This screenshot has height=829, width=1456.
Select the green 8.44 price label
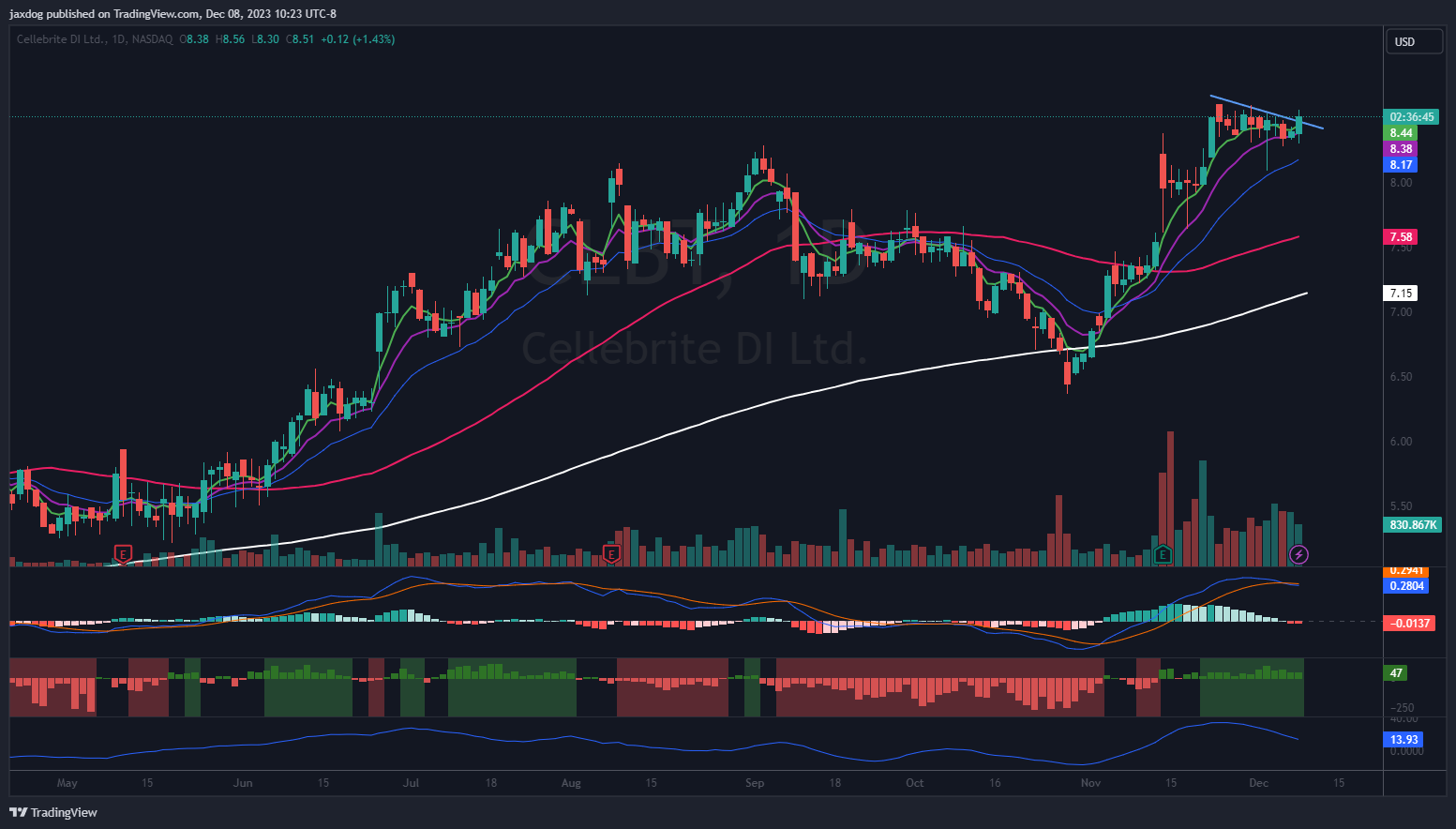point(1401,133)
